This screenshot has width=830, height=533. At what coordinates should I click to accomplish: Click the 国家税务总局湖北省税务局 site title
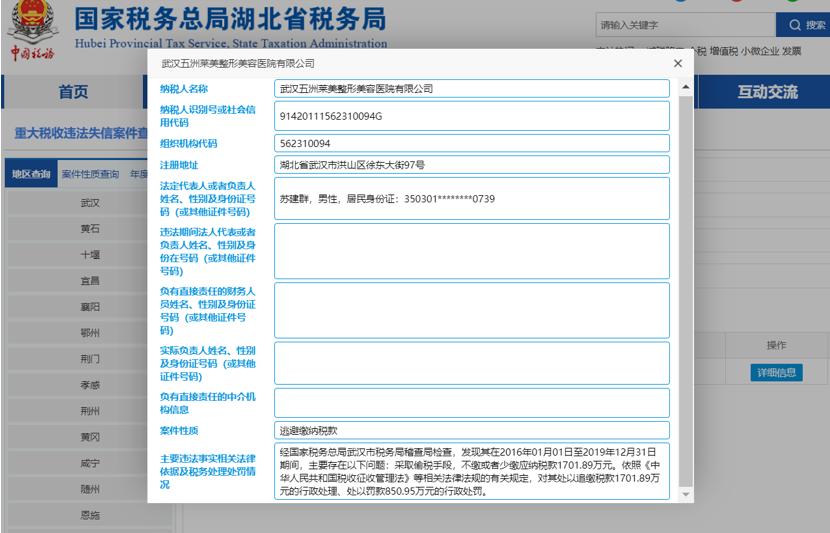(x=230, y=19)
